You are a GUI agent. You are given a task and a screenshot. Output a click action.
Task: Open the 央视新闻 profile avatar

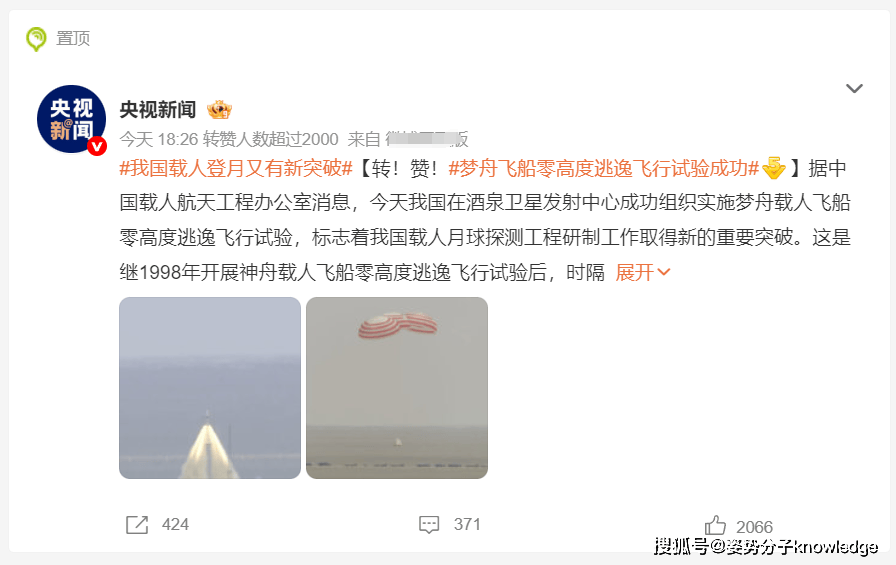[71, 119]
